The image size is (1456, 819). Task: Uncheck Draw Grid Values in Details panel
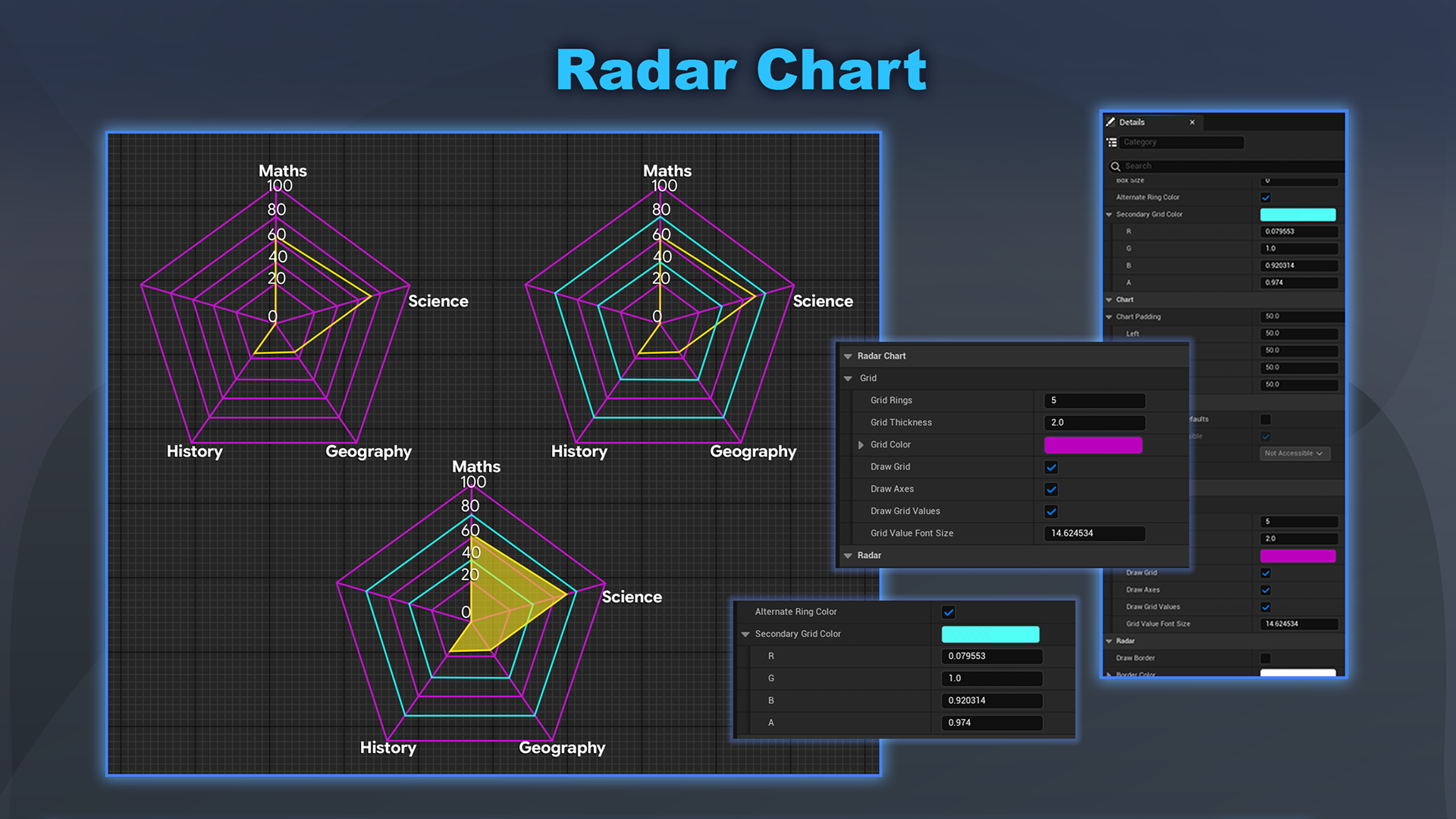pyautogui.click(x=1266, y=607)
